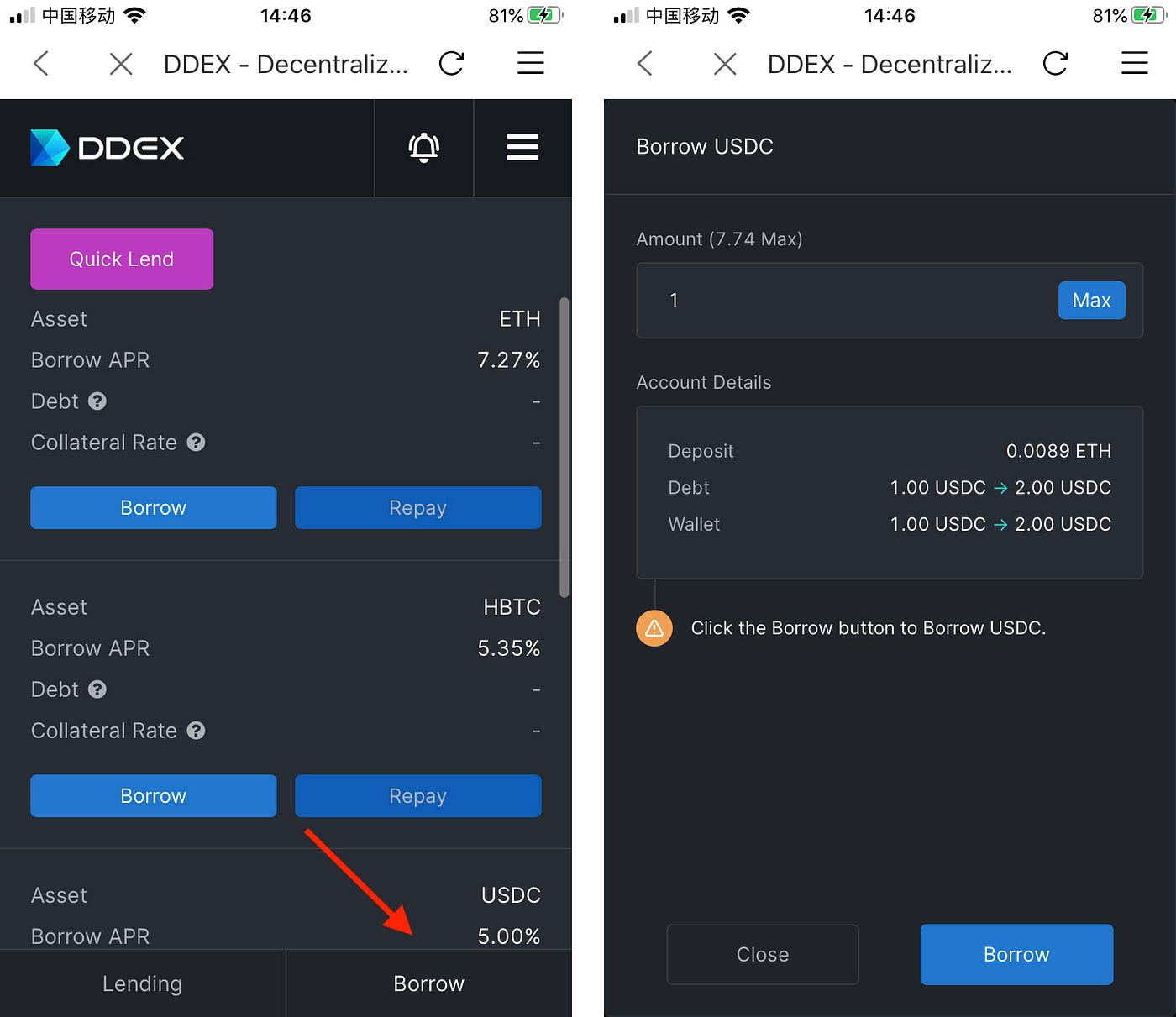The width and height of the screenshot is (1176, 1017).
Task: Tap Wi-Fi icon in right phone status bar
Action: (738, 15)
